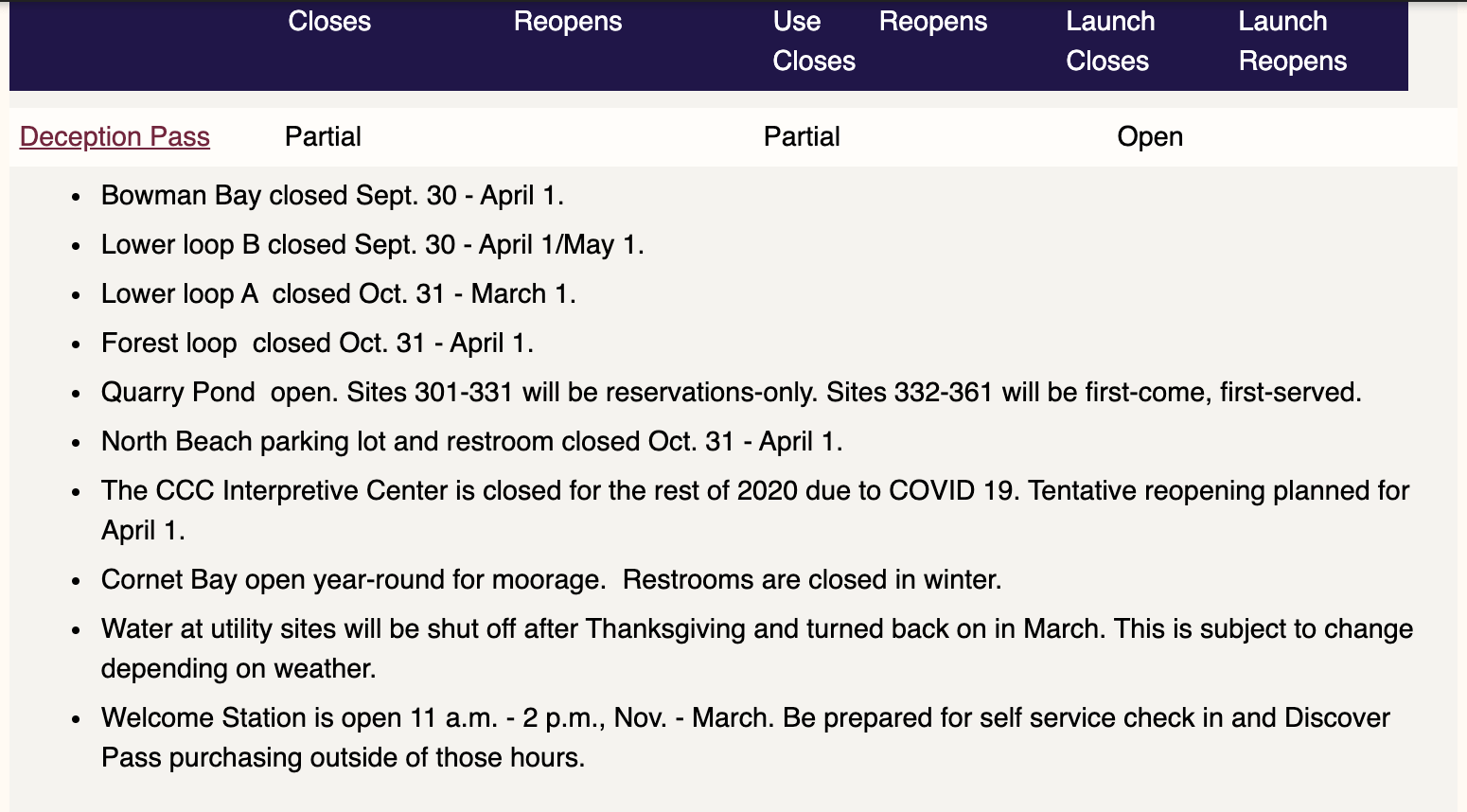
Task: Select the "Launch Closes" column header
Action: click(x=1109, y=42)
